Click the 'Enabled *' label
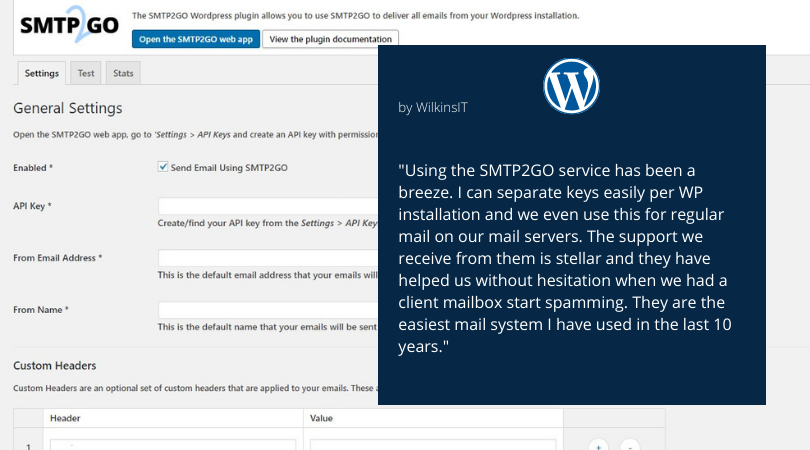Viewport: 810px width, 450px height. (33, 168)
